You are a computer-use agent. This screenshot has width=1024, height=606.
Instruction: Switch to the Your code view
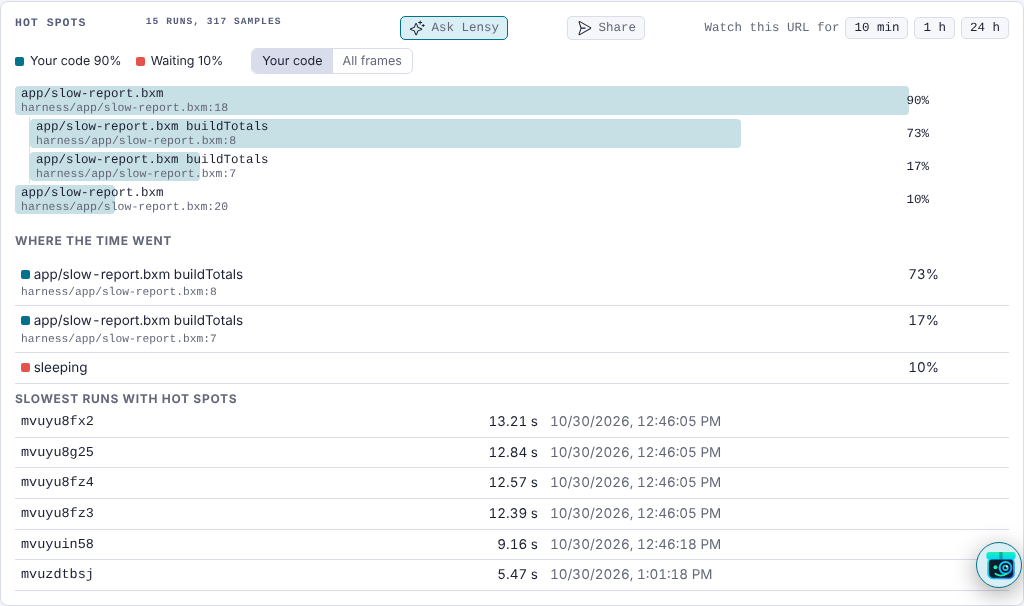(292, 61)
